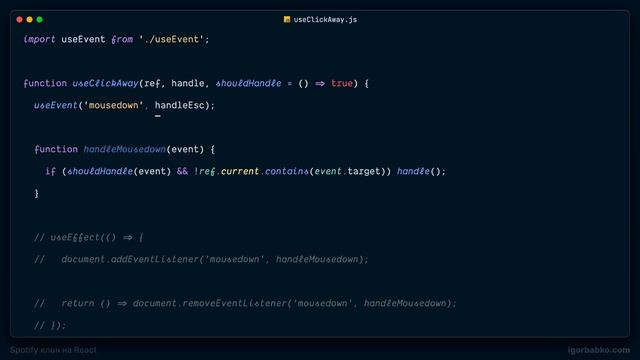Click the JS file icon in title

(287, 19)
